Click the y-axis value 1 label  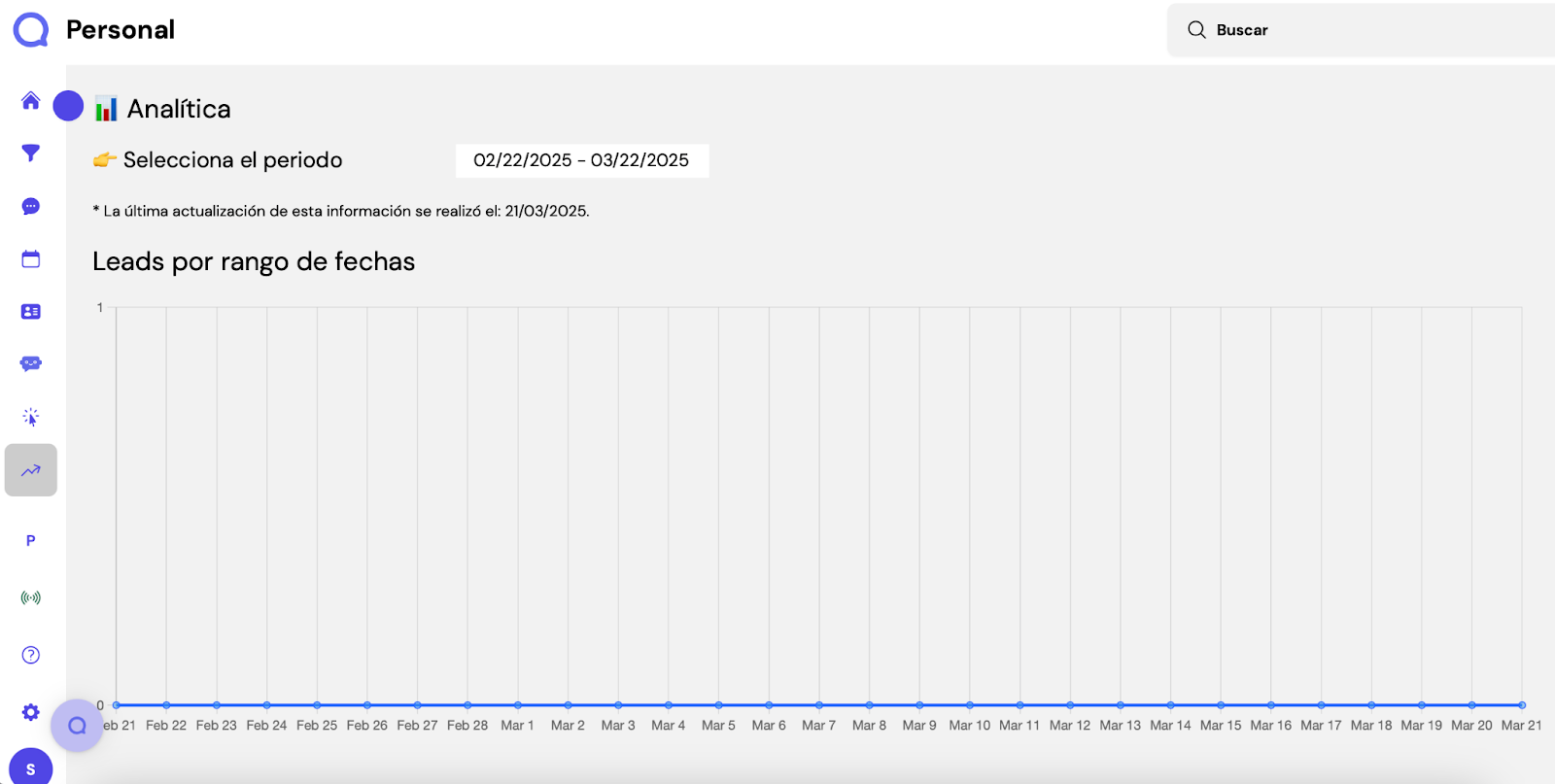pos(100,308)
